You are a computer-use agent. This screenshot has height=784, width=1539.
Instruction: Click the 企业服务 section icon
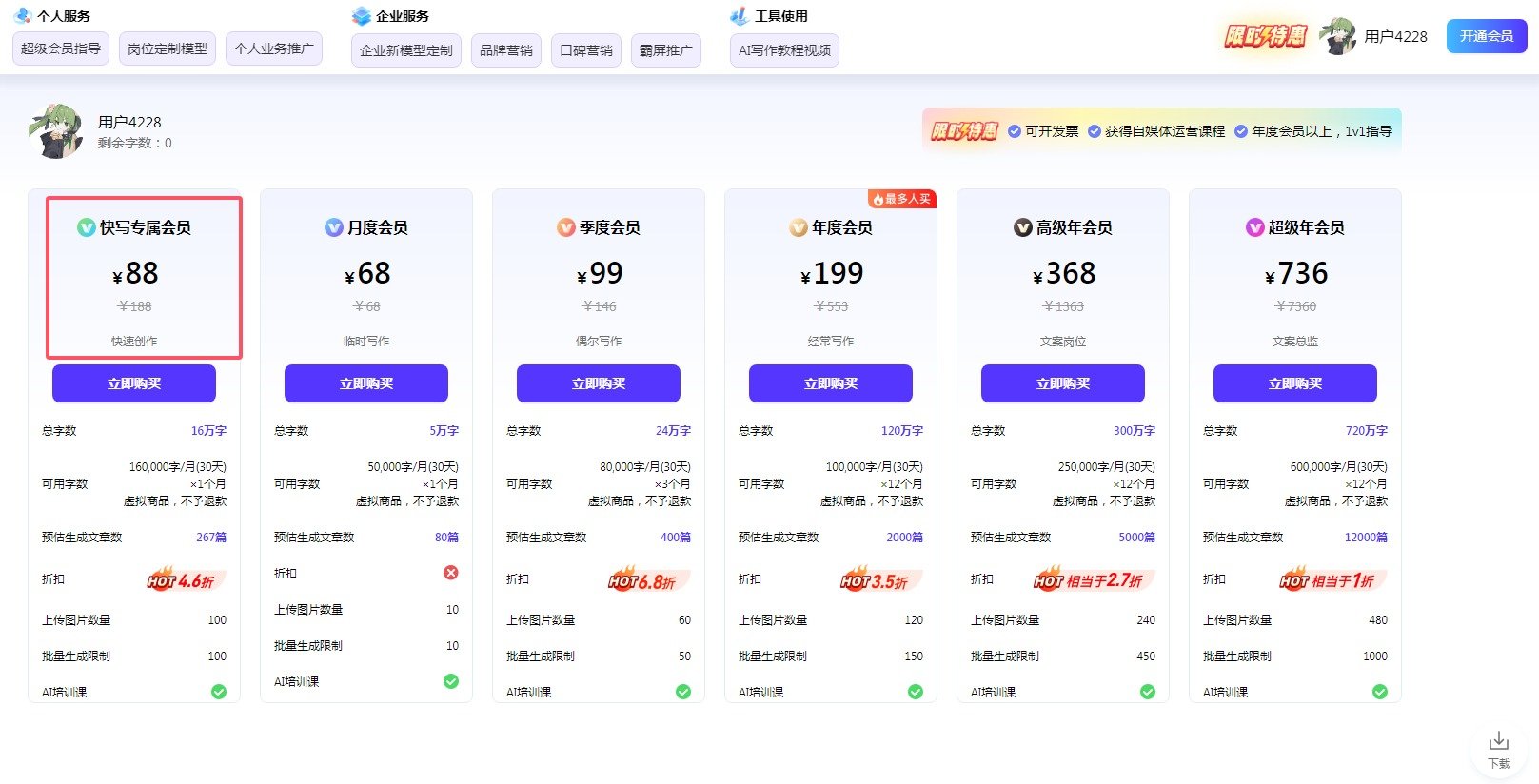click(x=361, y=16)
